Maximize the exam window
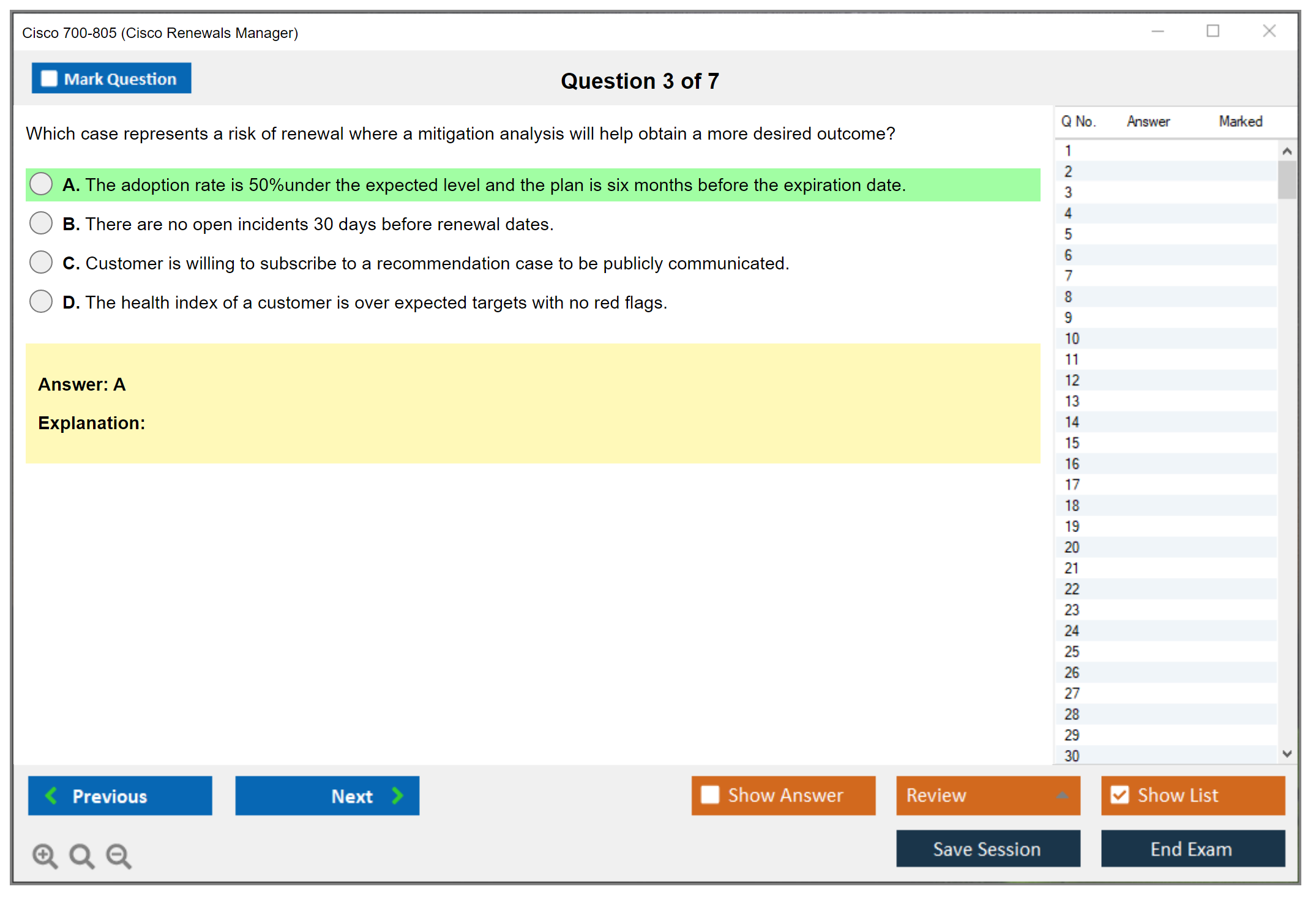The height and width of the screenshot is (900, 1316). coord(1213,31)
